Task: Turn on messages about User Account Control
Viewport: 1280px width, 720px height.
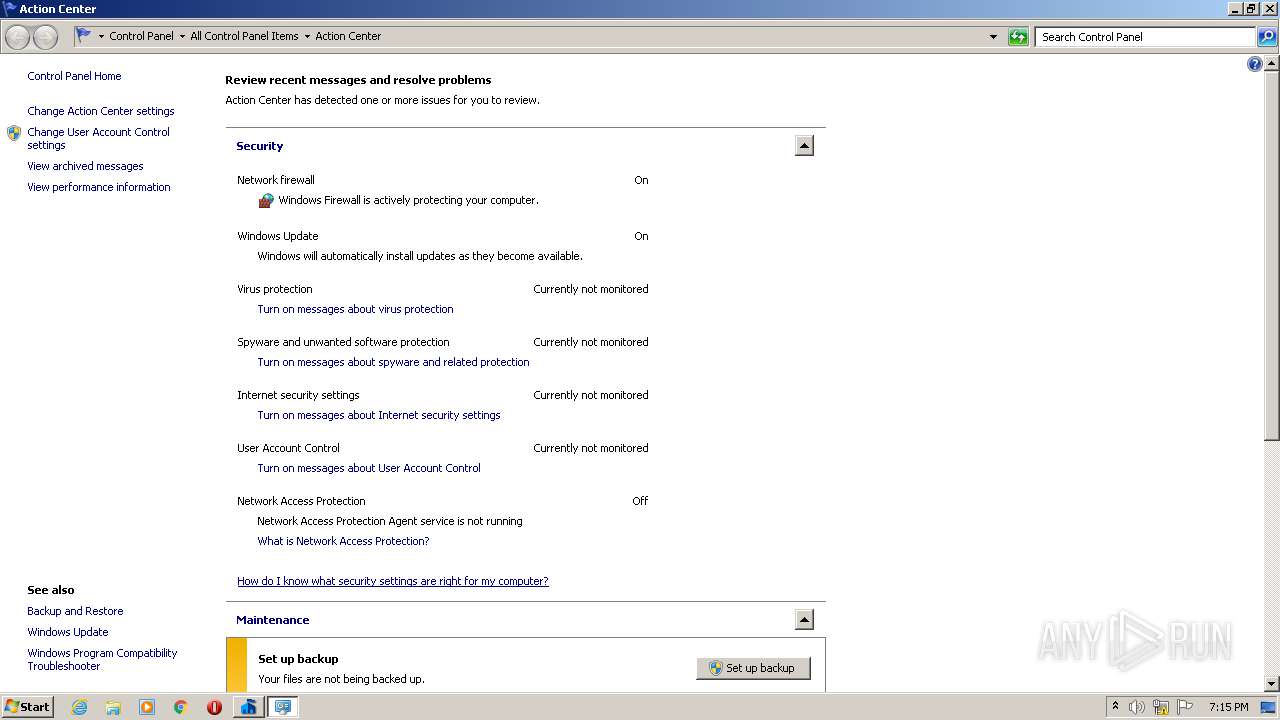Action: point(369,468)
